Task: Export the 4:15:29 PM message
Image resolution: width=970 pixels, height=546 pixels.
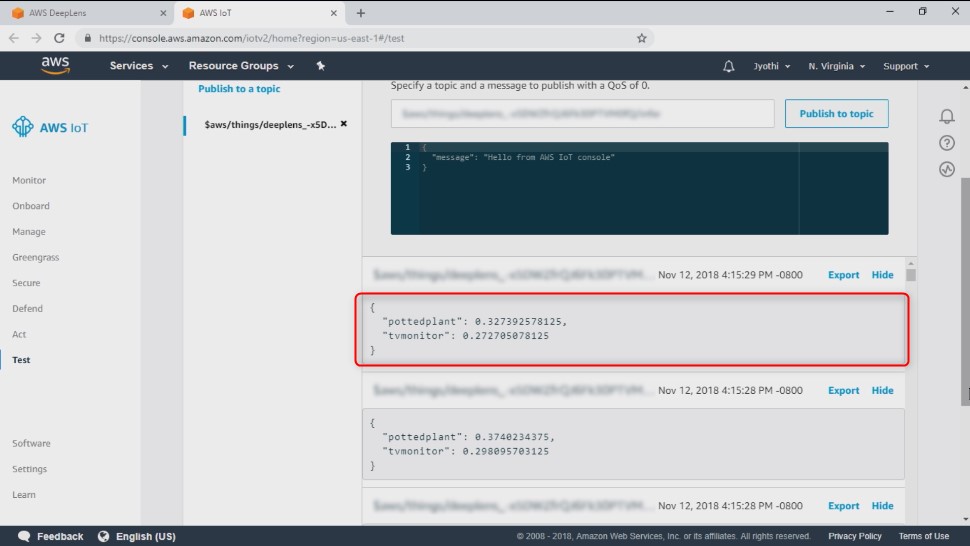Action: (843, 275)
